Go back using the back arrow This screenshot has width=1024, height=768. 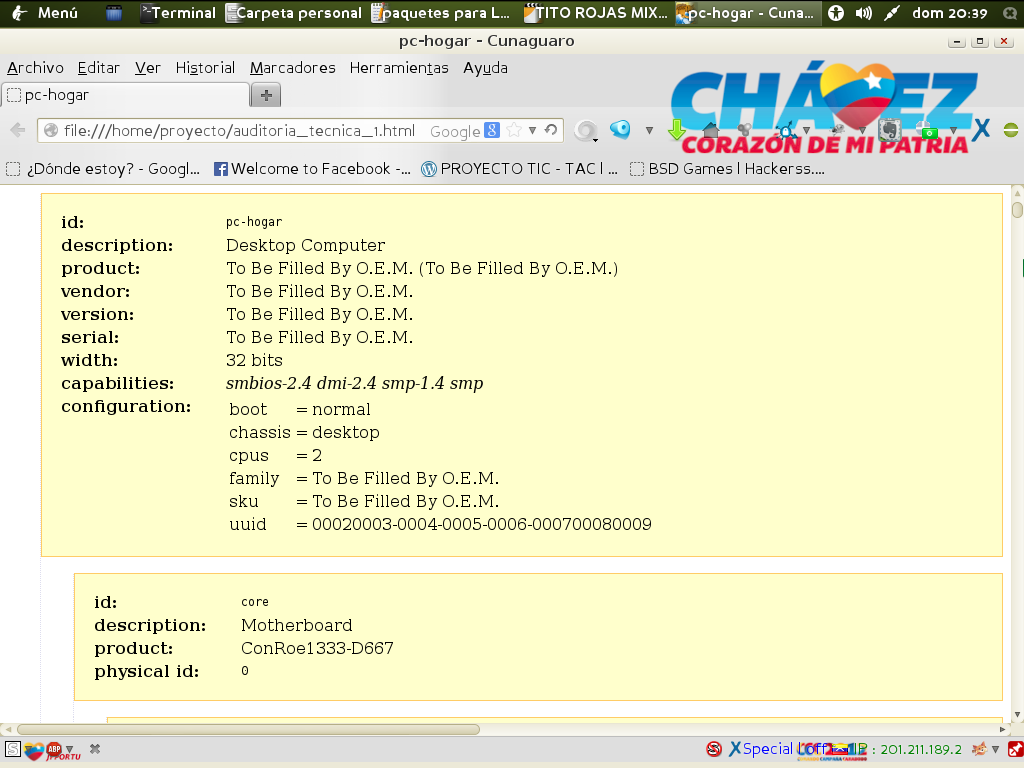[x=18, y=130]
